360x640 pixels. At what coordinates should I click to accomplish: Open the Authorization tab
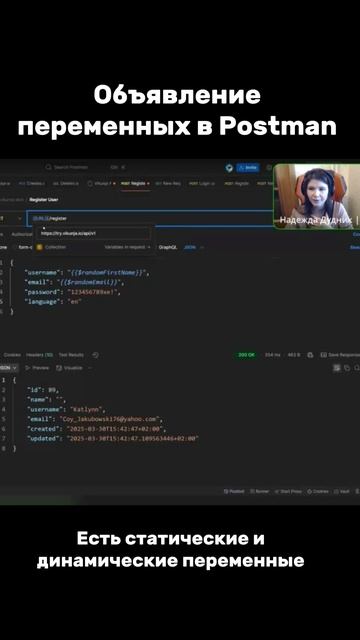[x=21, y=234]
